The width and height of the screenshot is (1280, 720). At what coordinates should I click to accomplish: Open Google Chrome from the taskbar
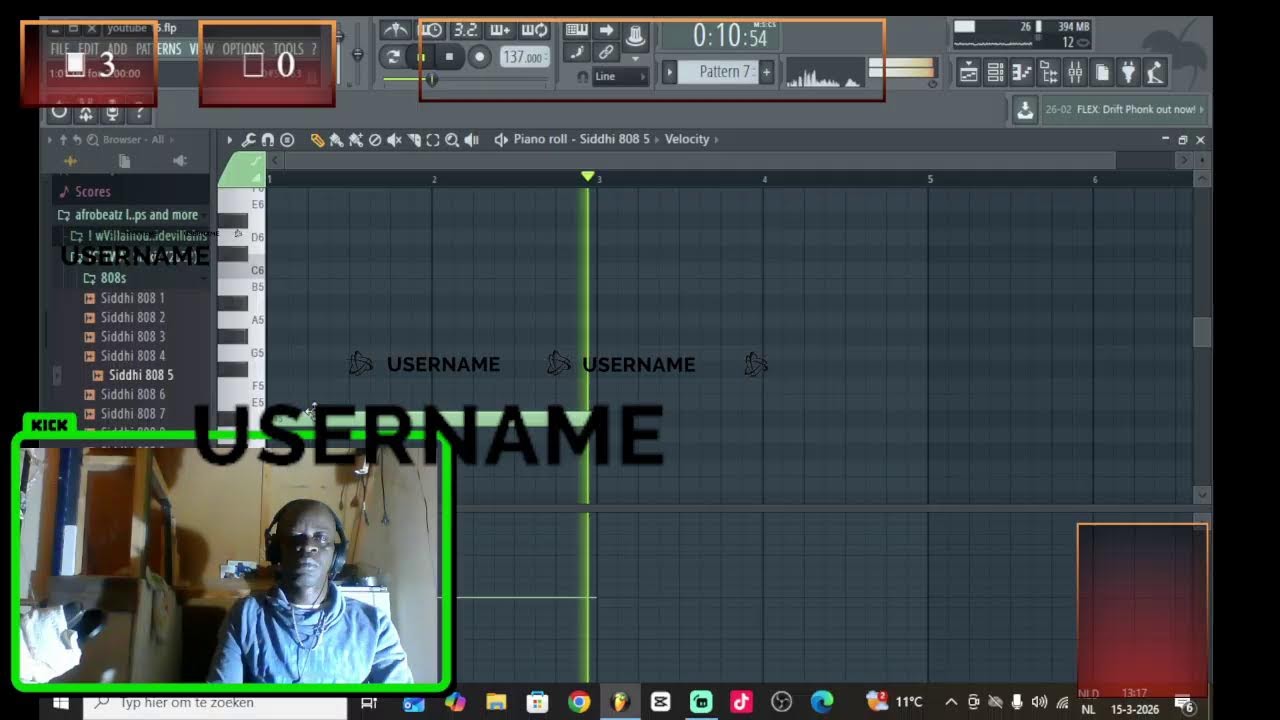(x=579, y=703)
